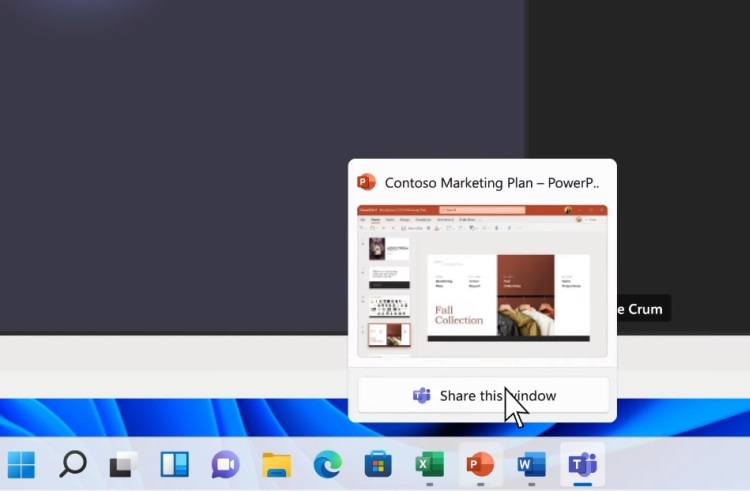Screen dimensions: 750x491
Task: Open the Widgets panel icon
Action: point(175,465)
